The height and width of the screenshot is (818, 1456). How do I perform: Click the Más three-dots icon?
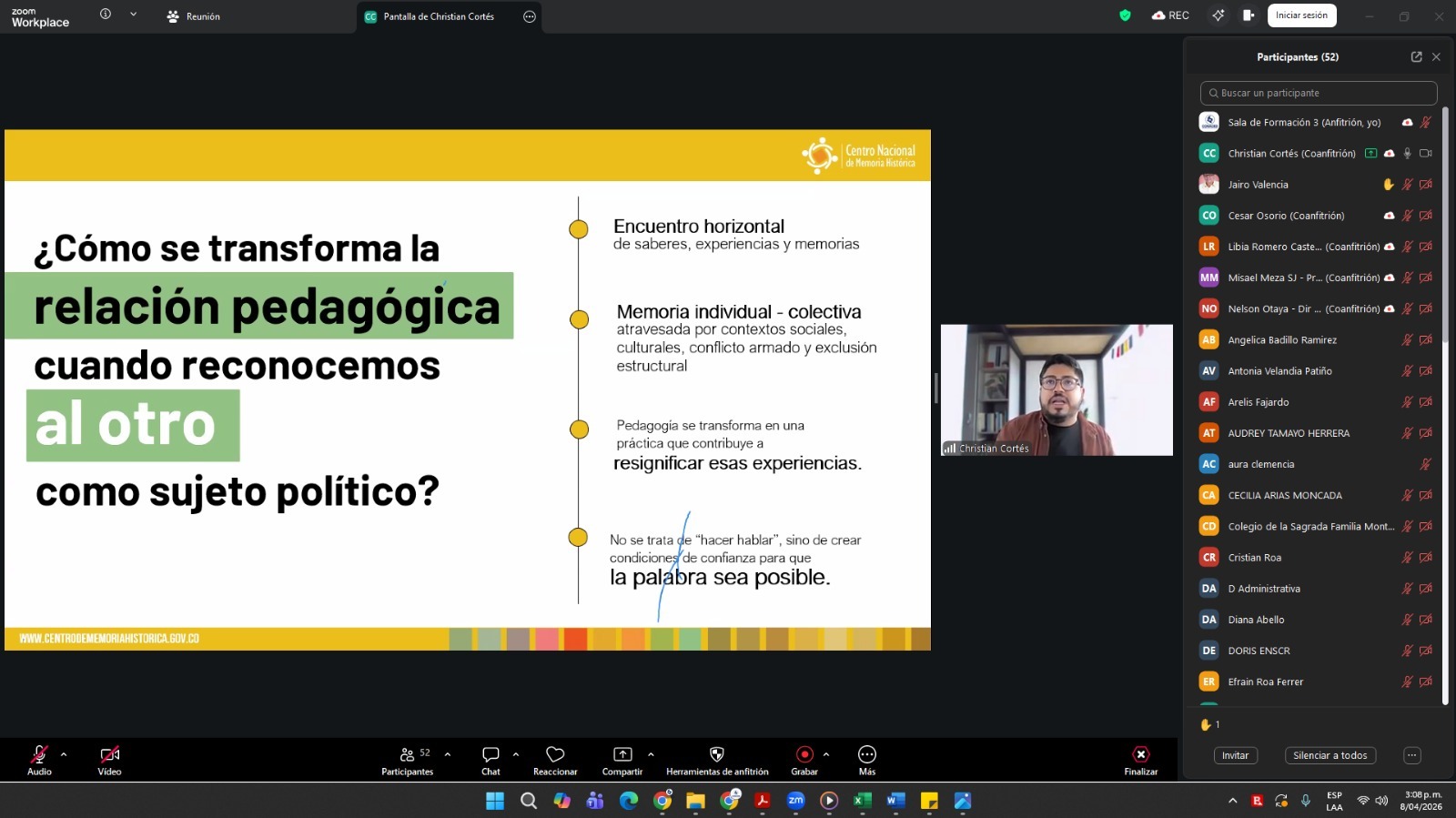[x=867, y=754]
